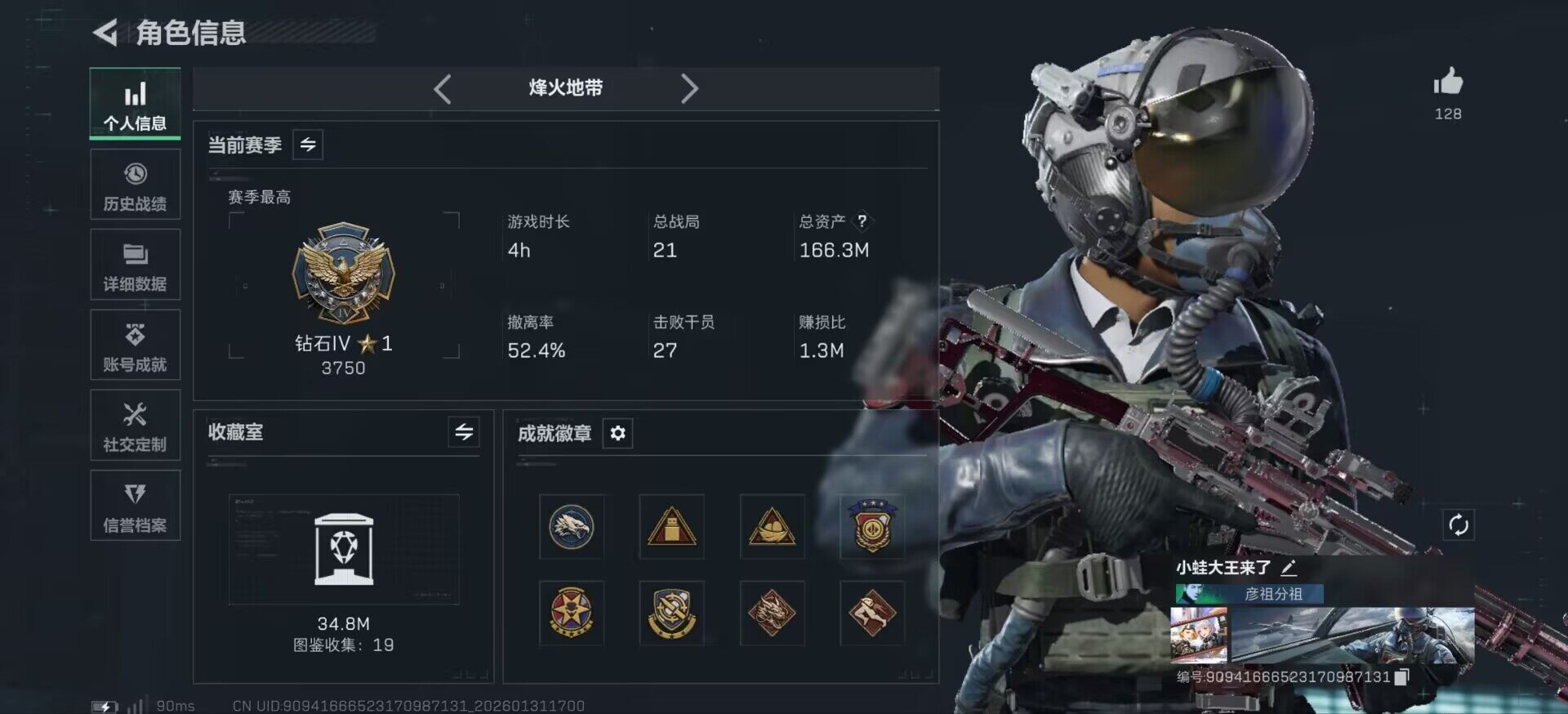
Task: Open the 信誉档案 section
Action: 135,505
